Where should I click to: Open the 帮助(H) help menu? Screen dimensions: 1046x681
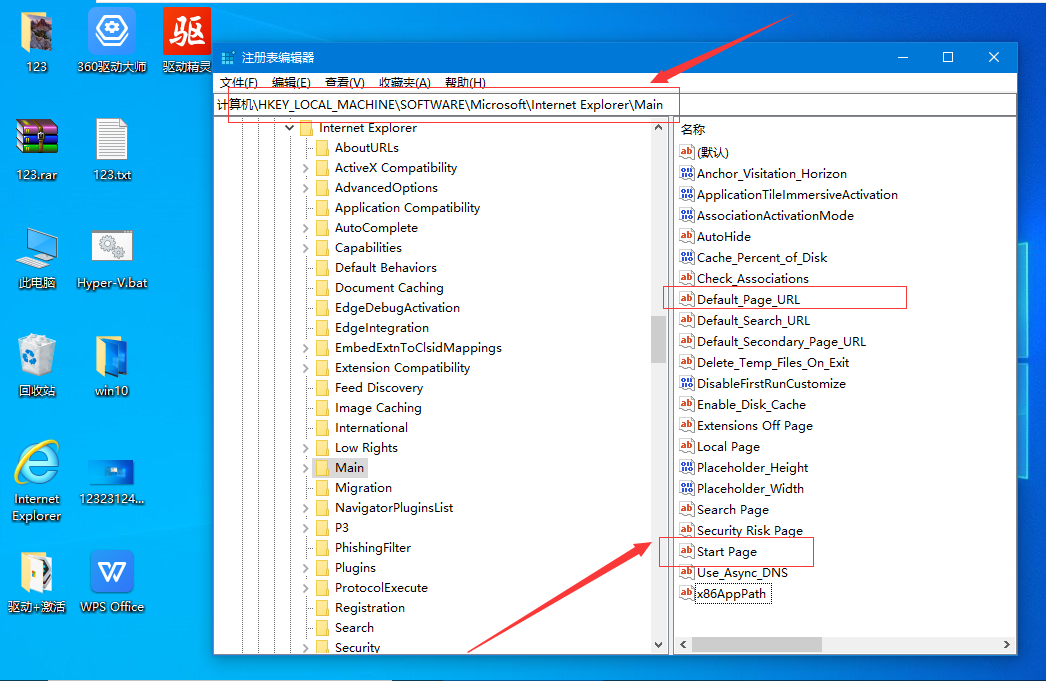point(465,82)
